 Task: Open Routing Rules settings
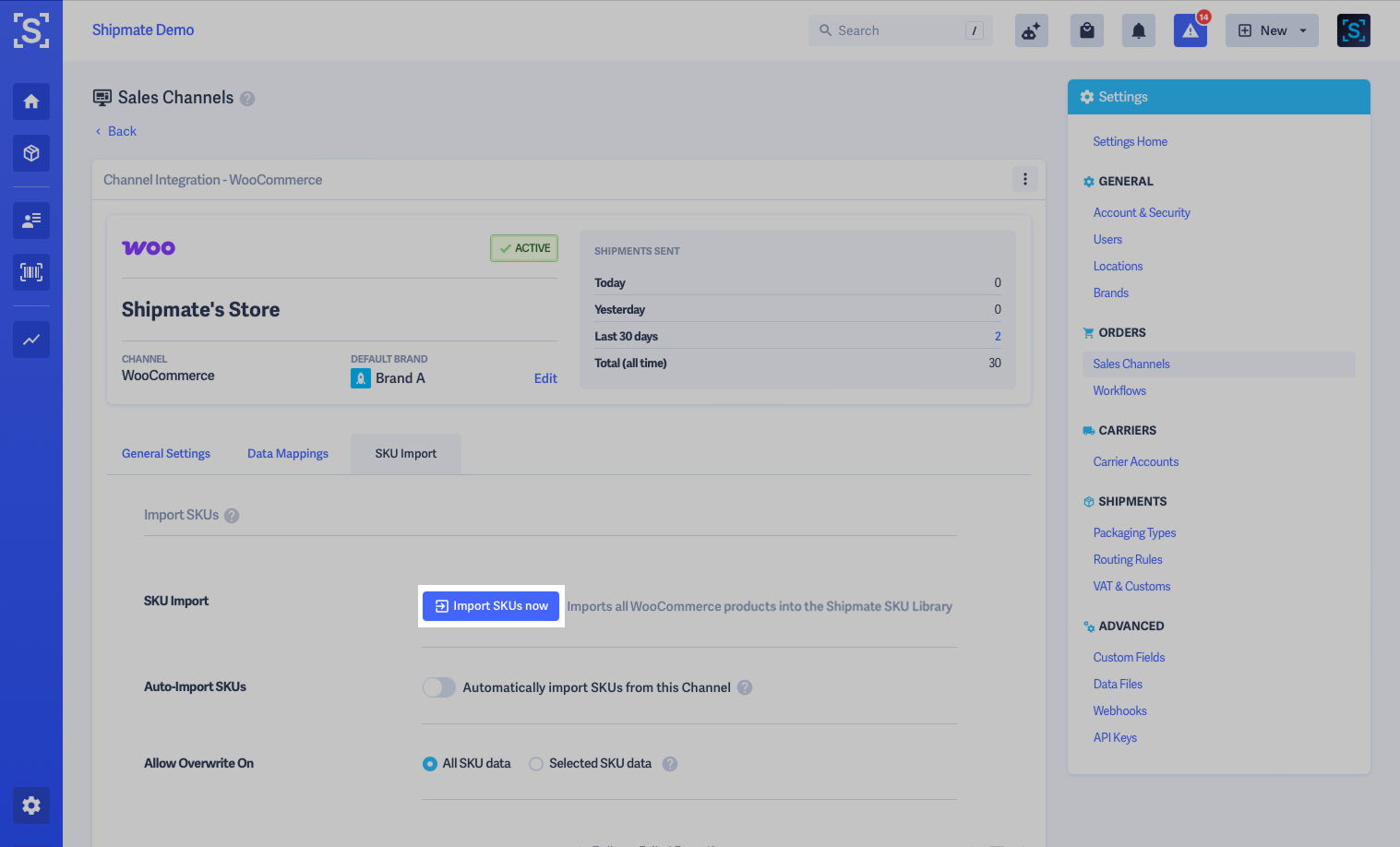[x=1128, y=560]
